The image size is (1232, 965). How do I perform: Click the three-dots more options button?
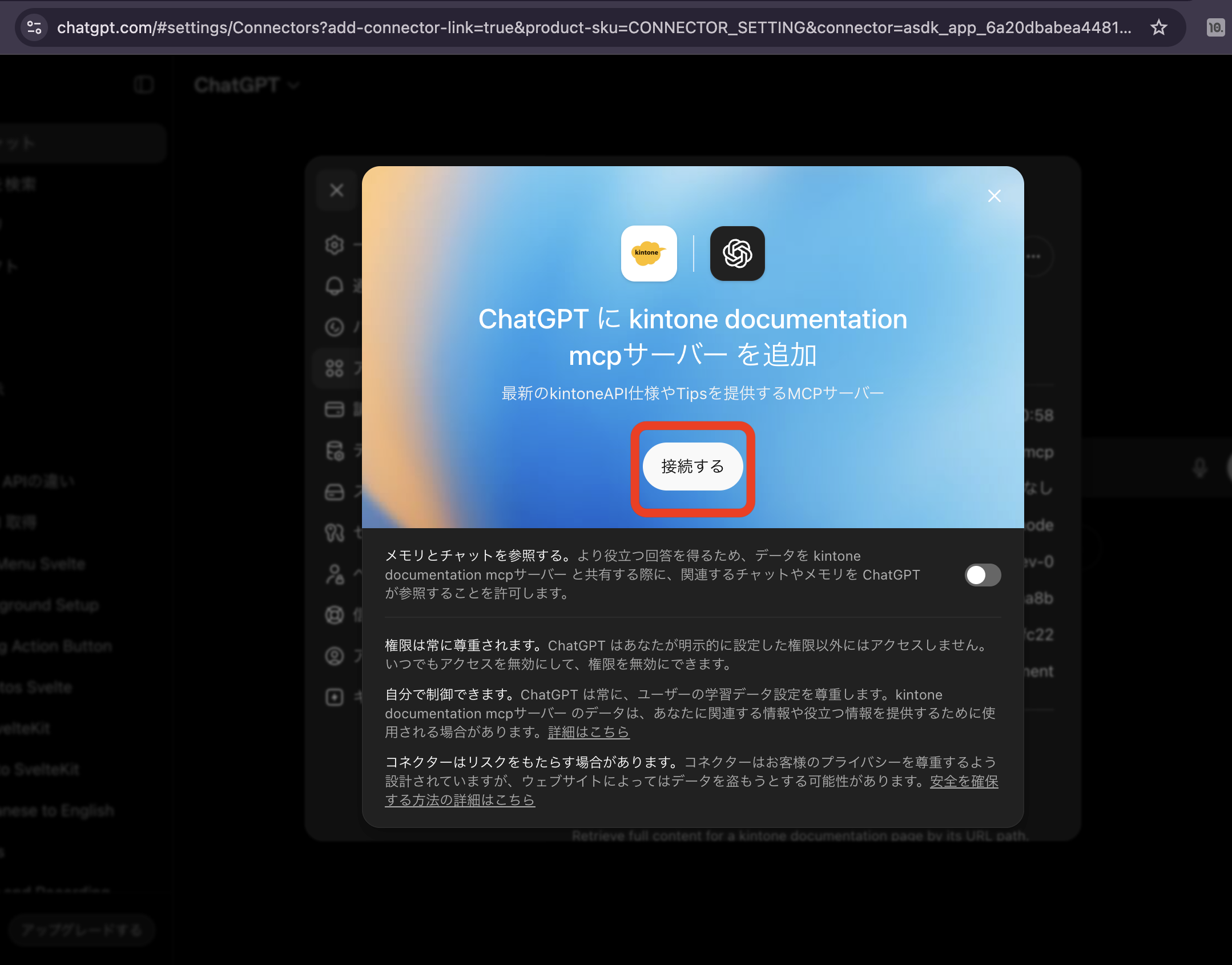point(1033,256)
